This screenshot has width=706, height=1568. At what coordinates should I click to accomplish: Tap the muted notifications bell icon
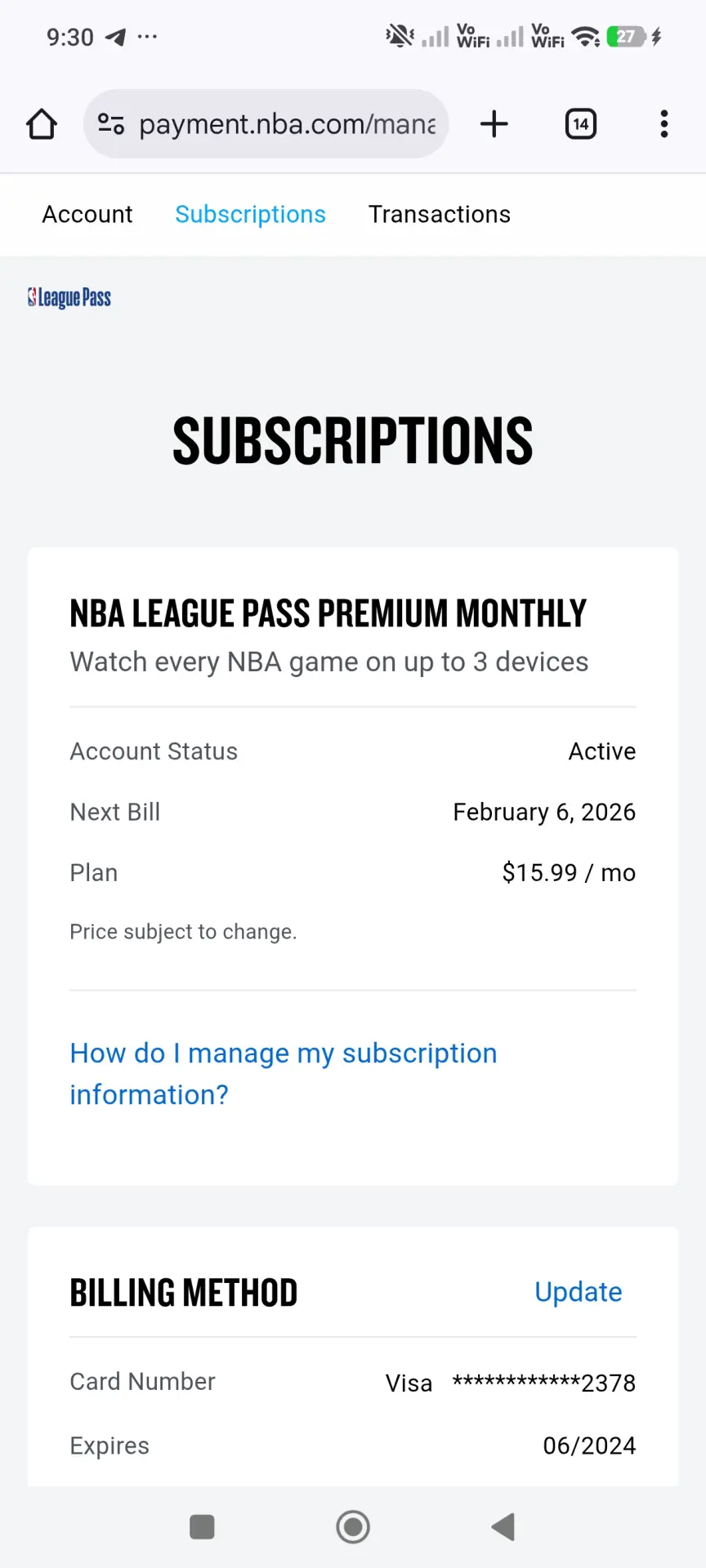400,37
